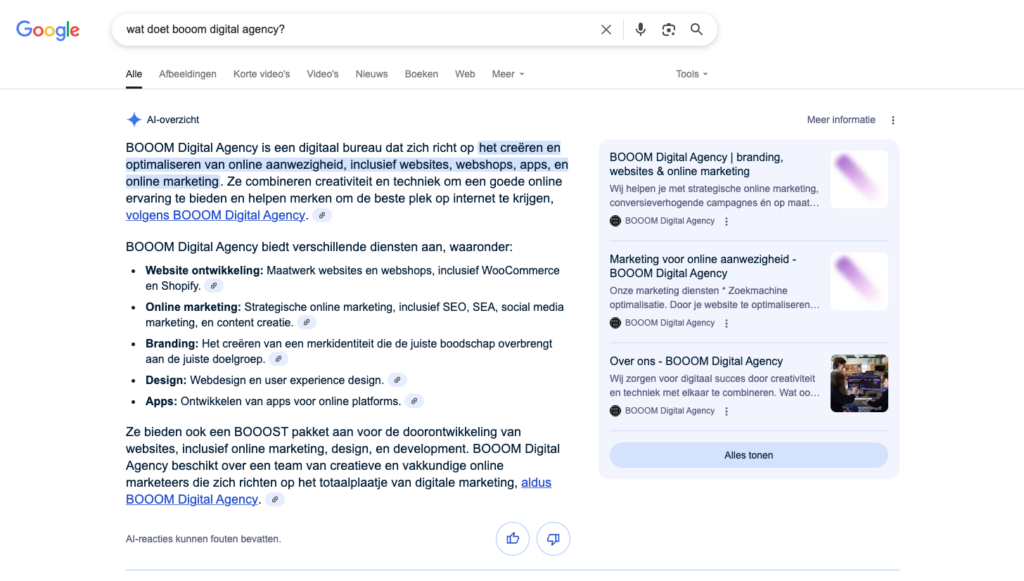1024x581 pixels.
Task: Give thumbs up to the AI overview
Action: coord(513,539)
